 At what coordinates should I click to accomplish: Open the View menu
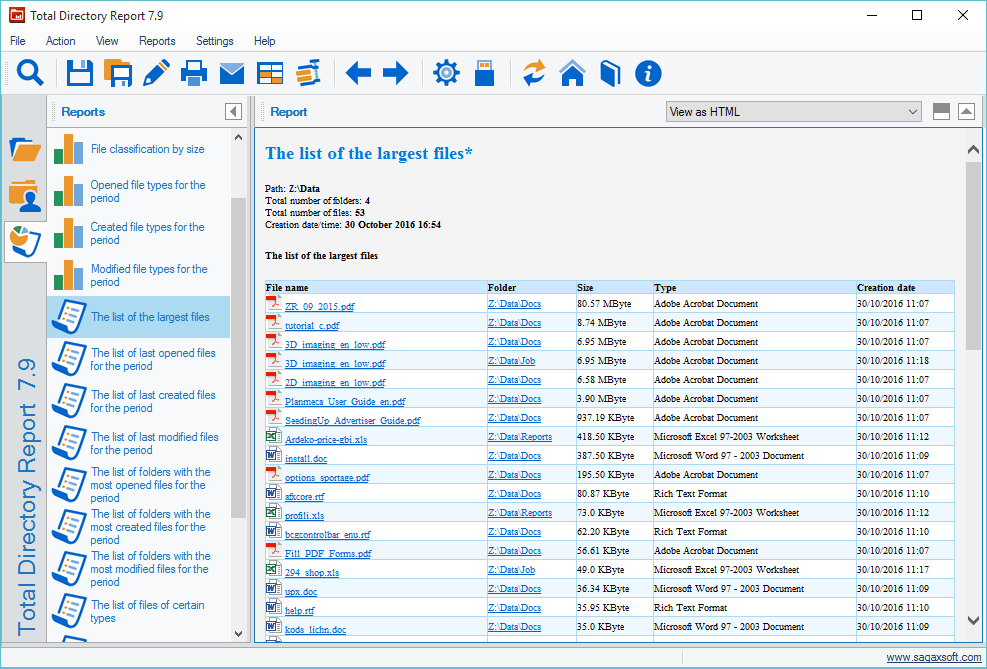click(x=107, y=41)
